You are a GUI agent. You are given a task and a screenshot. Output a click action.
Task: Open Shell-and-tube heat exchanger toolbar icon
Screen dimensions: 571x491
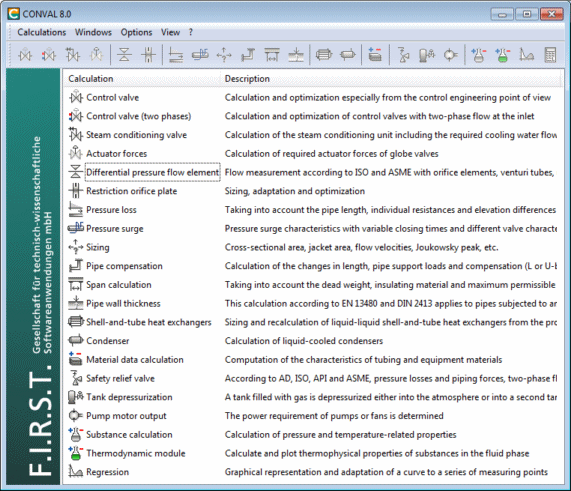click(324, 55)
